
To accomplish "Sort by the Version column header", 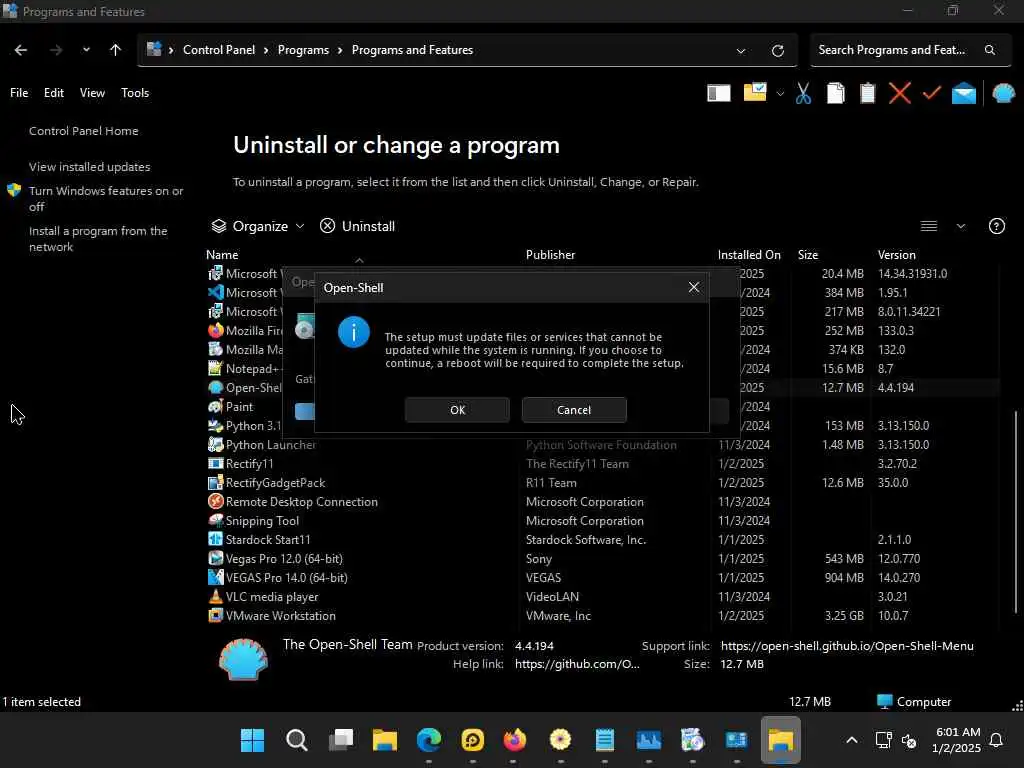I will coord(896,255).
